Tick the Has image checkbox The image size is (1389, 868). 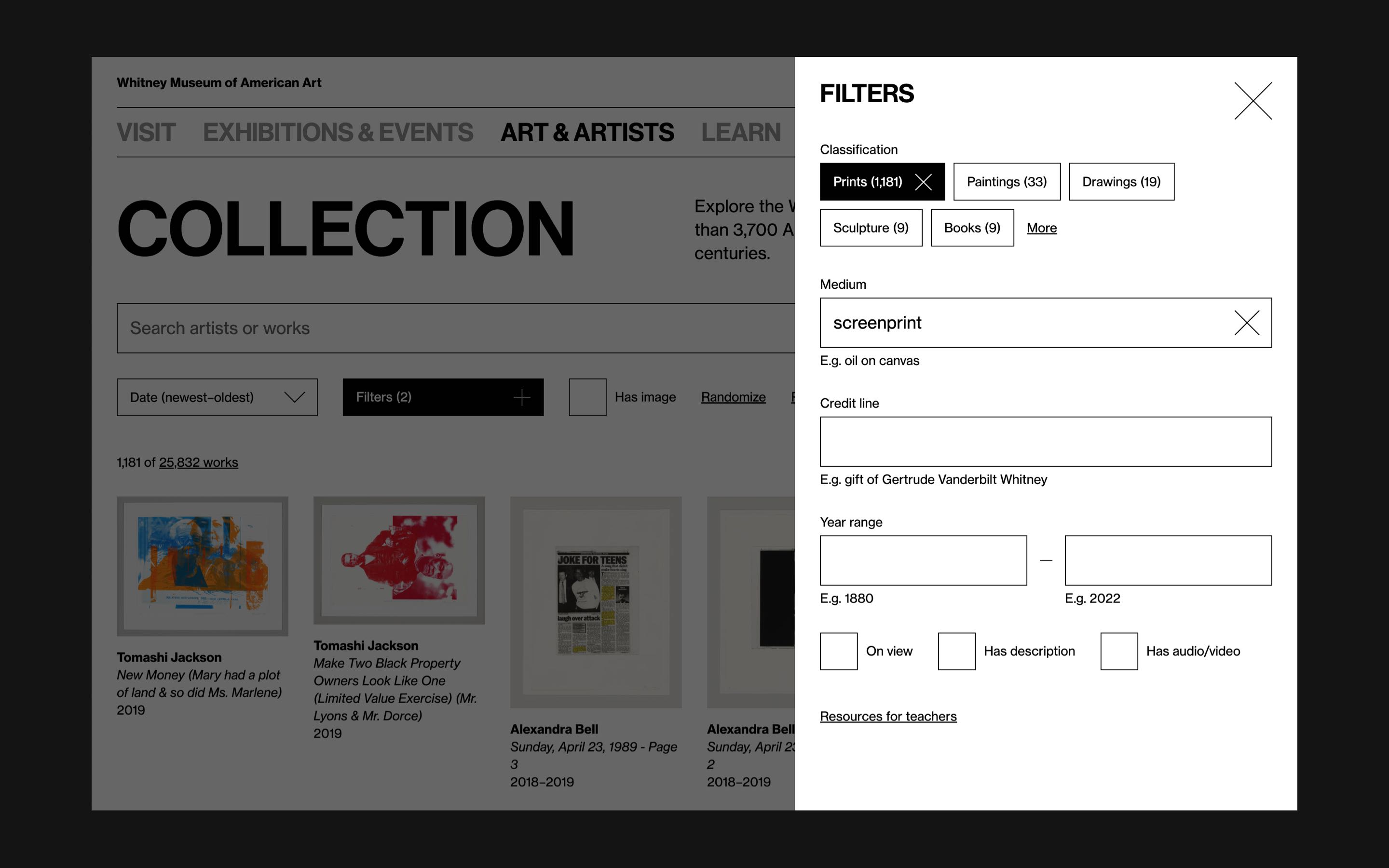(x=587, y=397)
